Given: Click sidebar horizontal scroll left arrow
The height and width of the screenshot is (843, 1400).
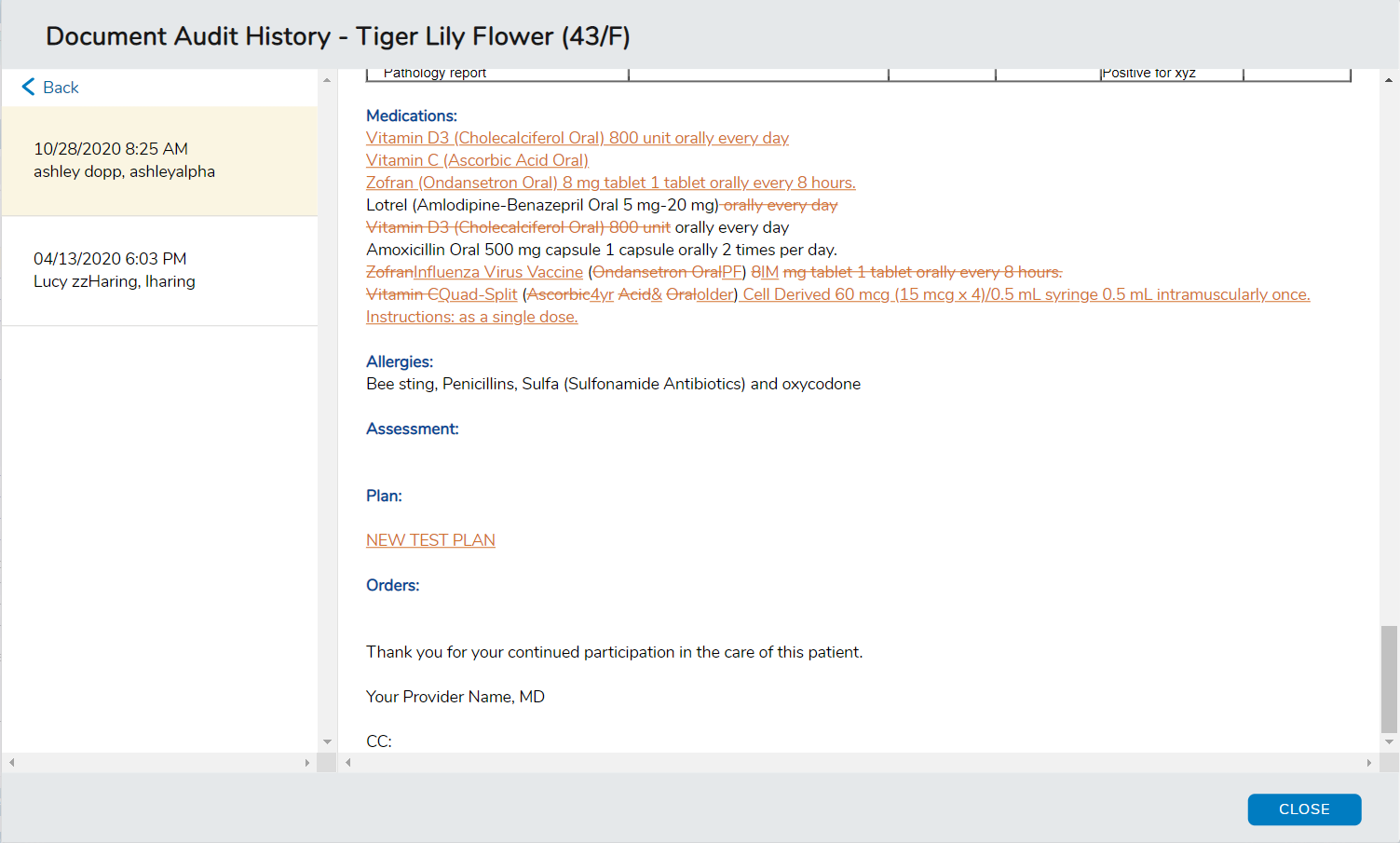Looking at the screenshot, I should 11,763.
